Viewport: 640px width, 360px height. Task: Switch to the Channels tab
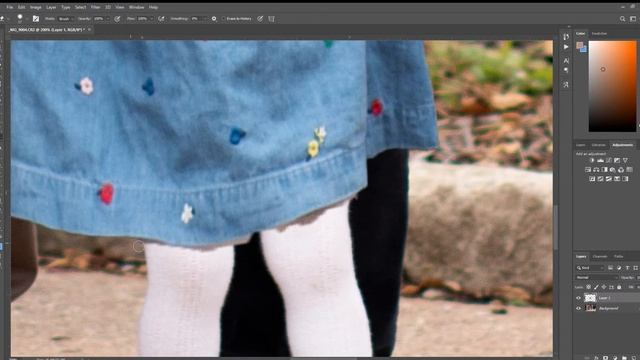(x=600, y=256)
